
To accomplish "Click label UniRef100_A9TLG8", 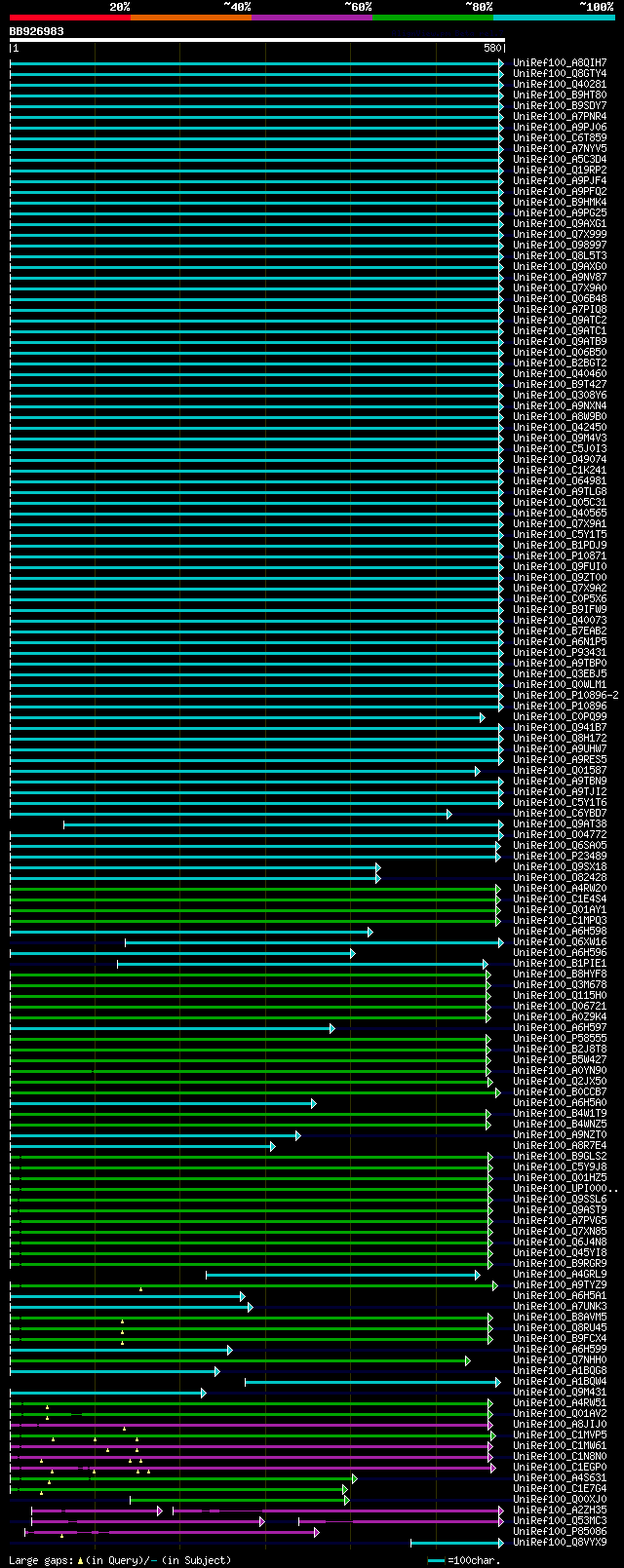I will [560, 492].
